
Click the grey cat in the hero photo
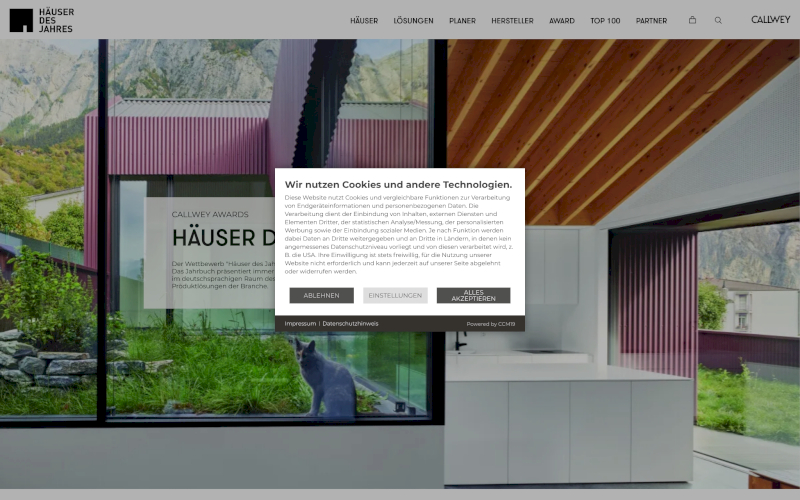pyautogui.click(x=326, y=378)
